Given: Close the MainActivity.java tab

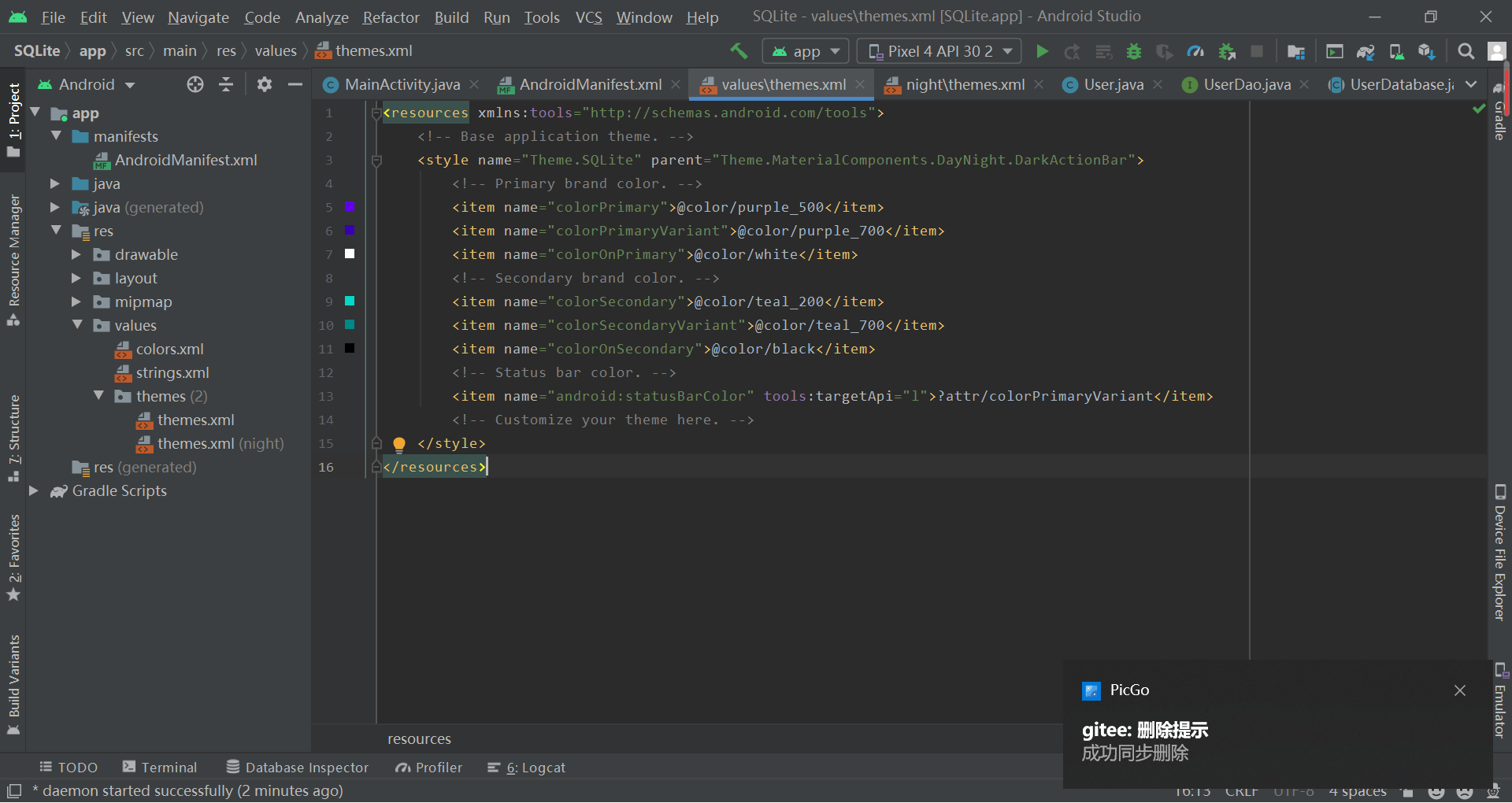Looking at the screenshot, I should [475, 84].
